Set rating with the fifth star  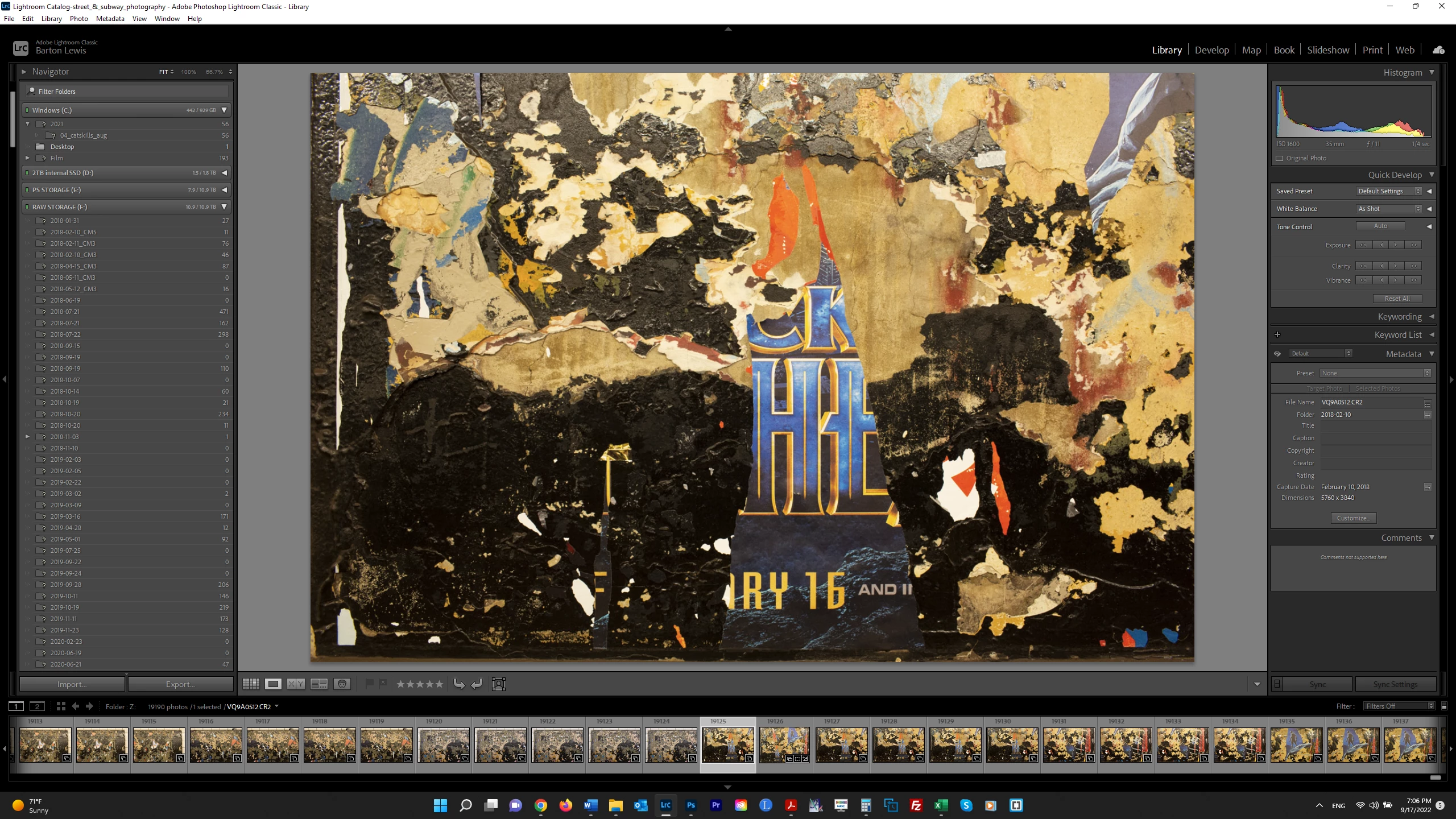coord(439,684)
